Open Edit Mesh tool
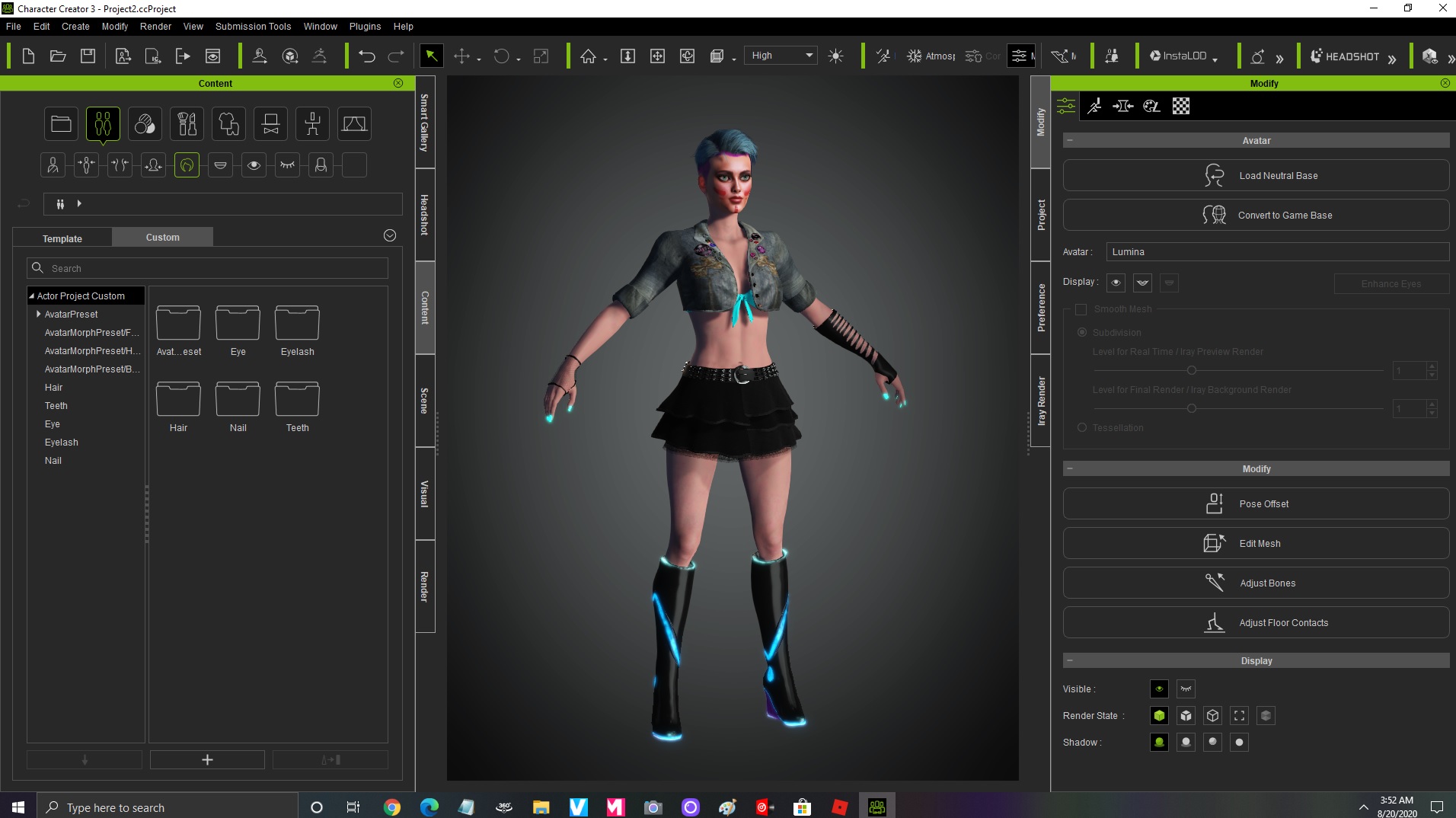The height and width of the screenshot is (818, 1456). (1256, 543)
